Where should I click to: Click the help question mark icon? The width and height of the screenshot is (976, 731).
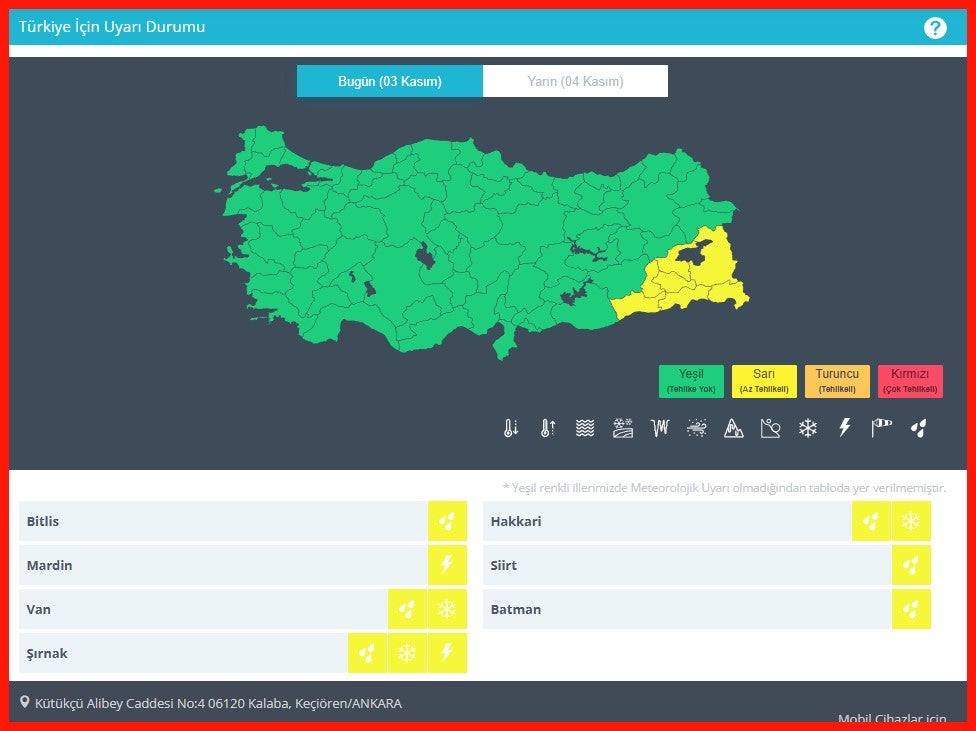pyautogui.click(x=935, y=28)
